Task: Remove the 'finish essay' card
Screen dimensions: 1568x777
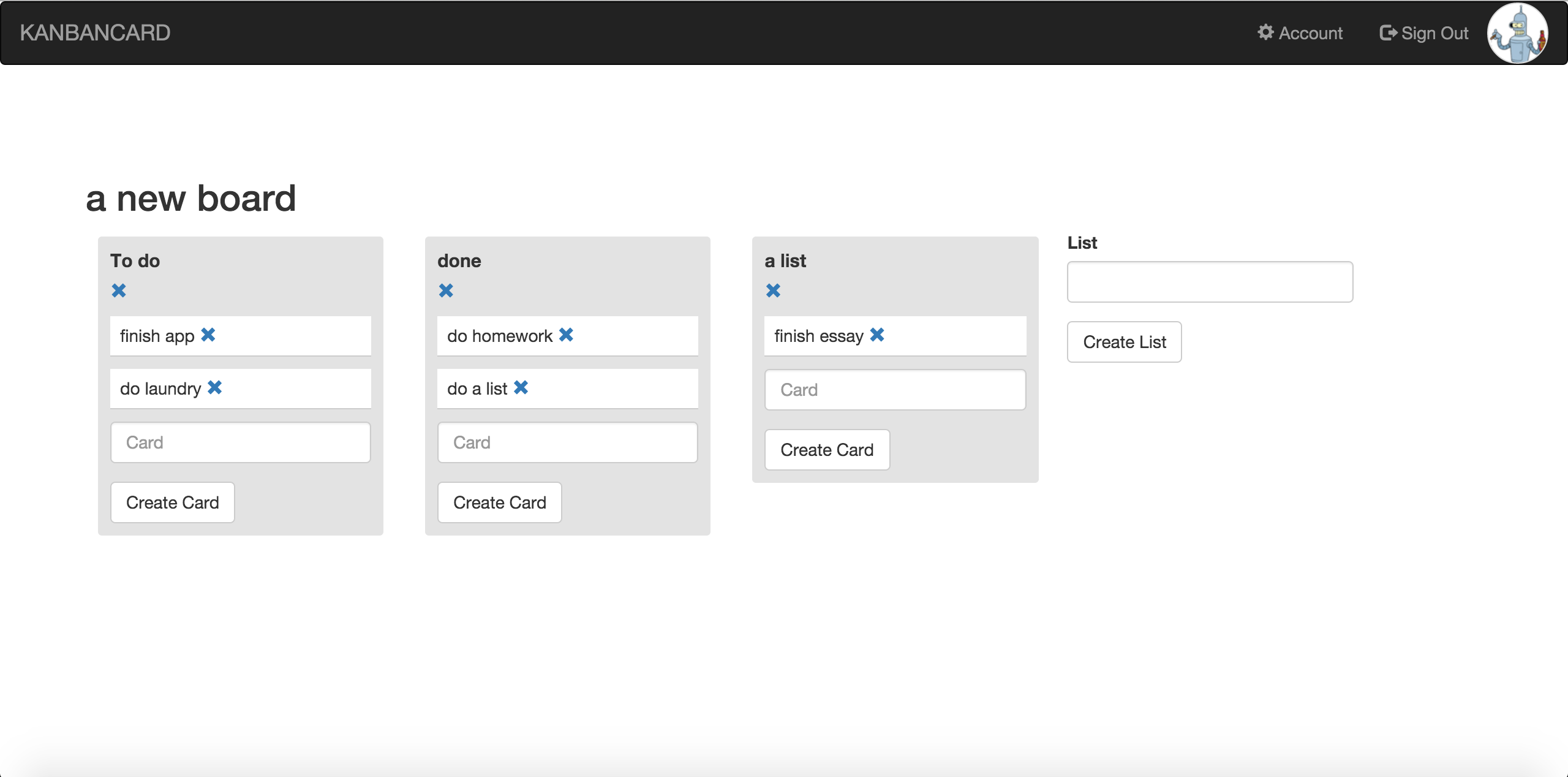Action: coord(877,335)
